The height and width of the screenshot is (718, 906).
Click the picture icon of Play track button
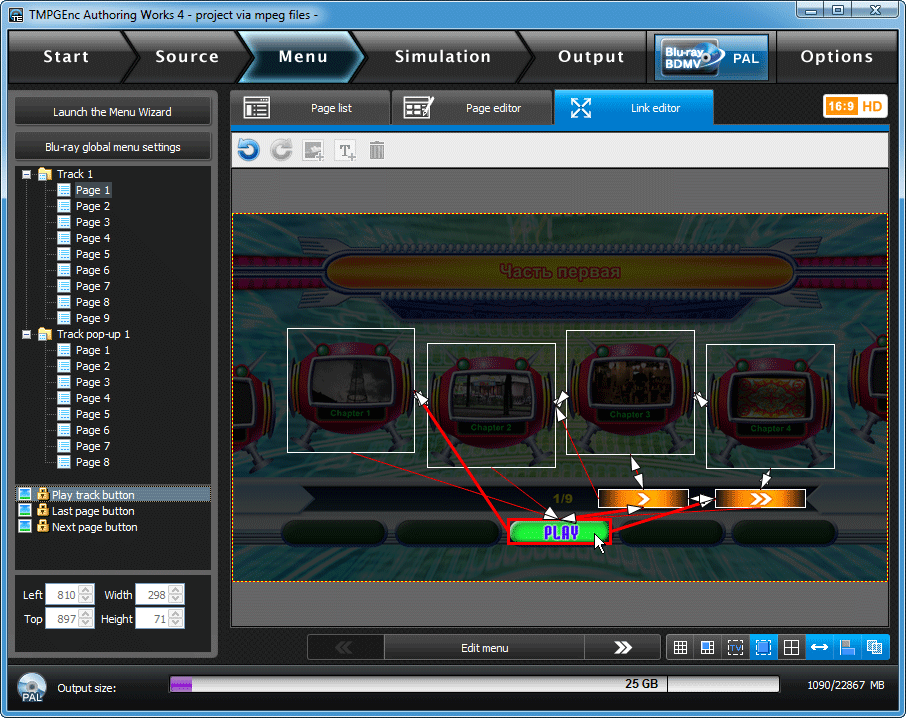[x=25, y=494]
